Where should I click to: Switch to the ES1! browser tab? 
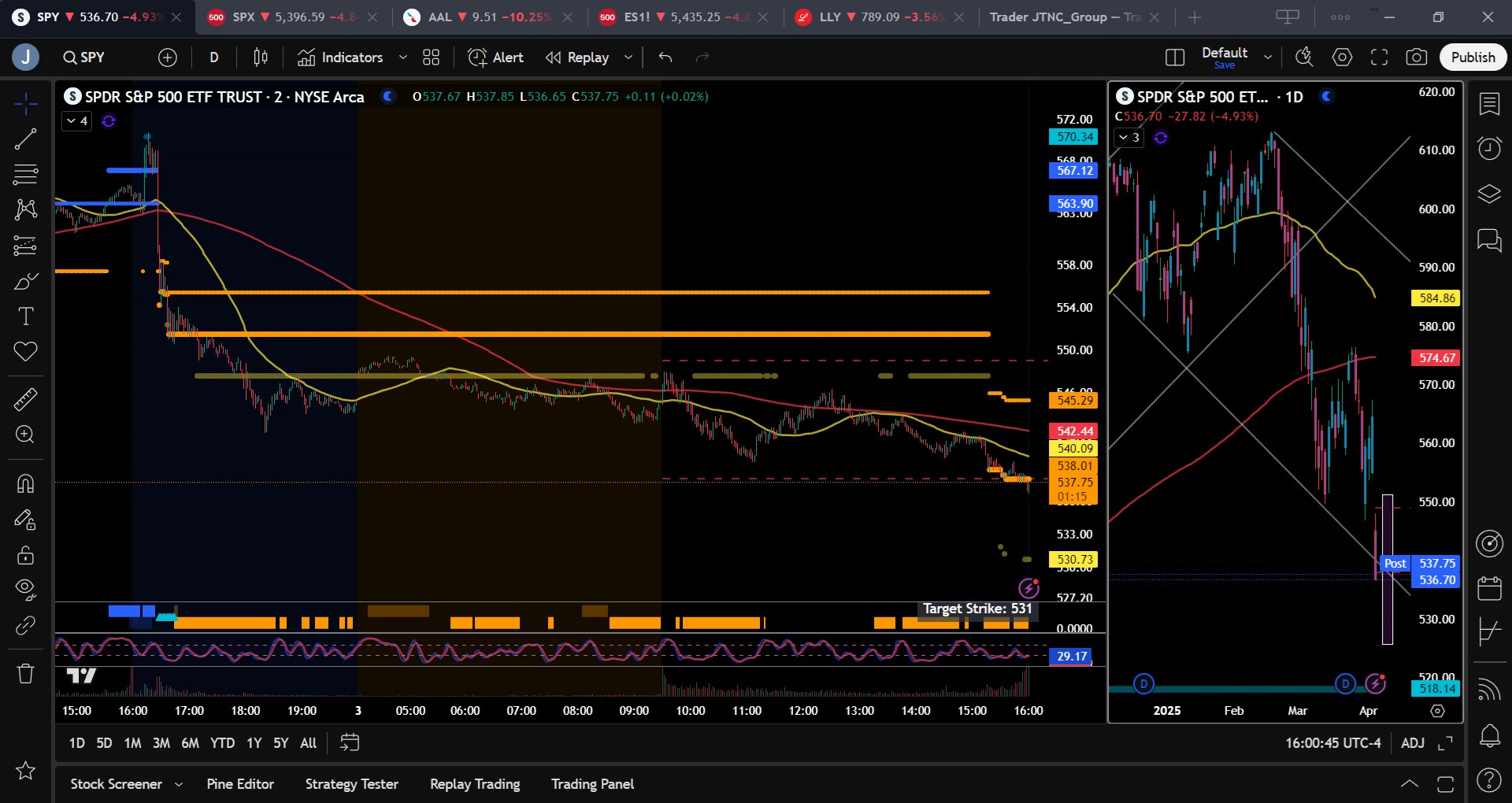click(x=683, y=17)
